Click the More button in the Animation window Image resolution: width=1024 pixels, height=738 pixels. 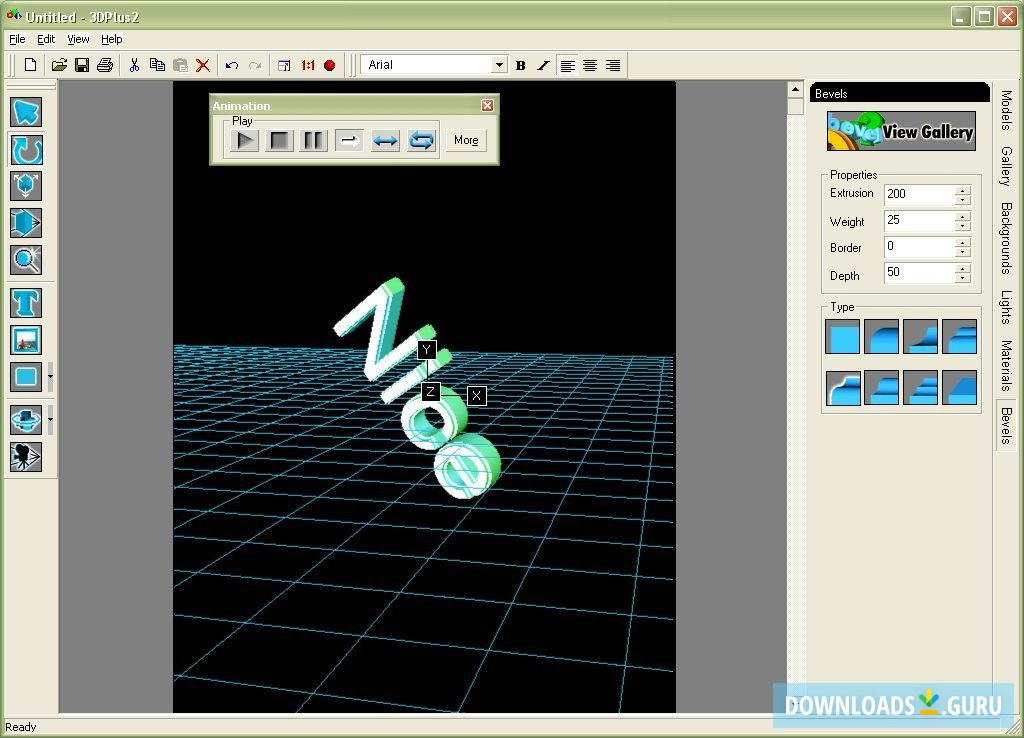click(465, 140)
